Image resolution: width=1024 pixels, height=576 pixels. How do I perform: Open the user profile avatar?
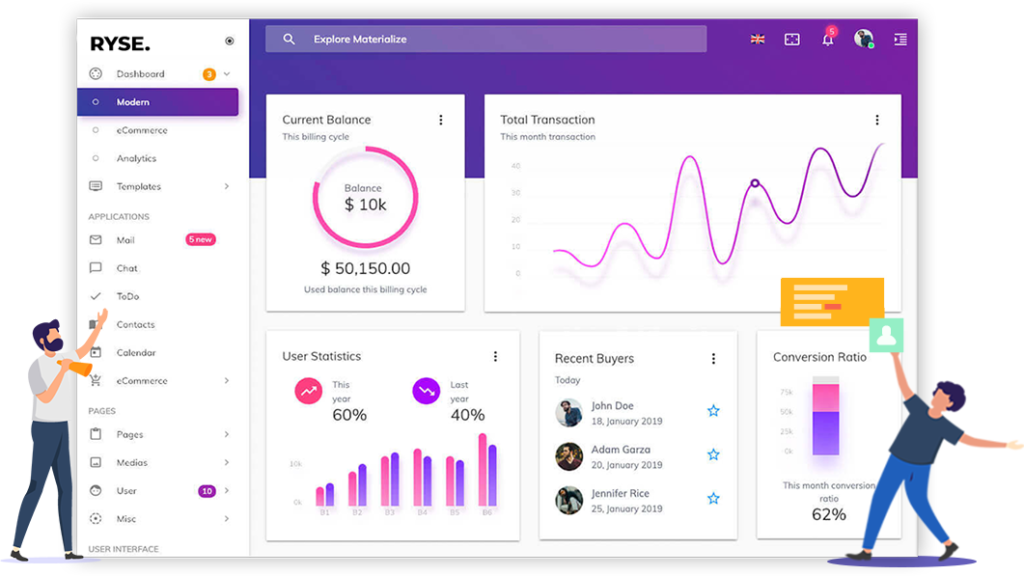coord(863,39)
